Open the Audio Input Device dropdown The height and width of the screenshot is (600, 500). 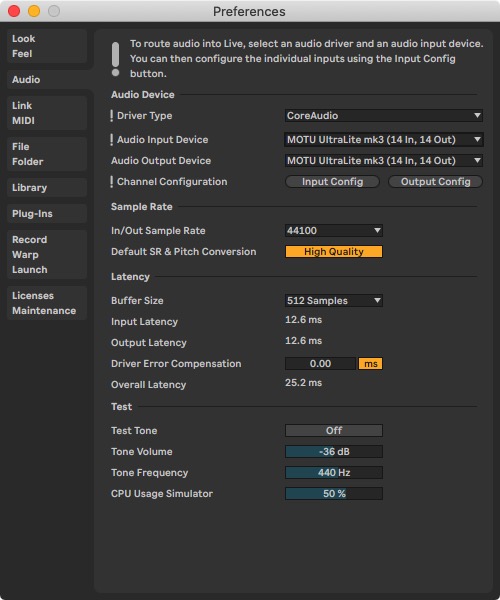click(x=384, y=140)
